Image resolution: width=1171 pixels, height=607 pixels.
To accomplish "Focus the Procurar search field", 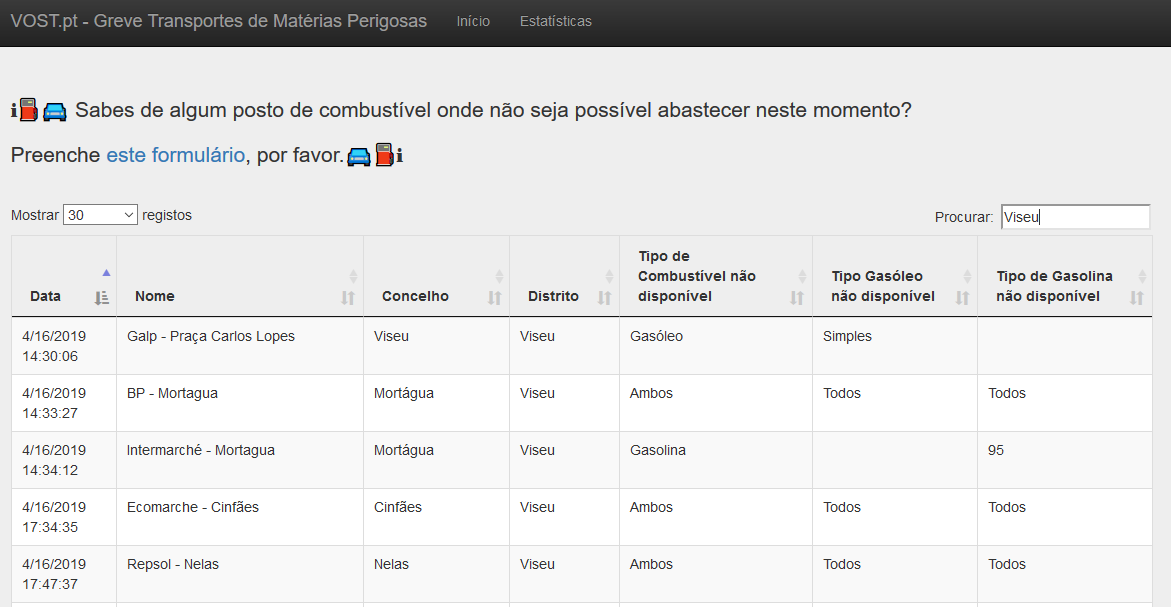I will [x=1075, y=217].
